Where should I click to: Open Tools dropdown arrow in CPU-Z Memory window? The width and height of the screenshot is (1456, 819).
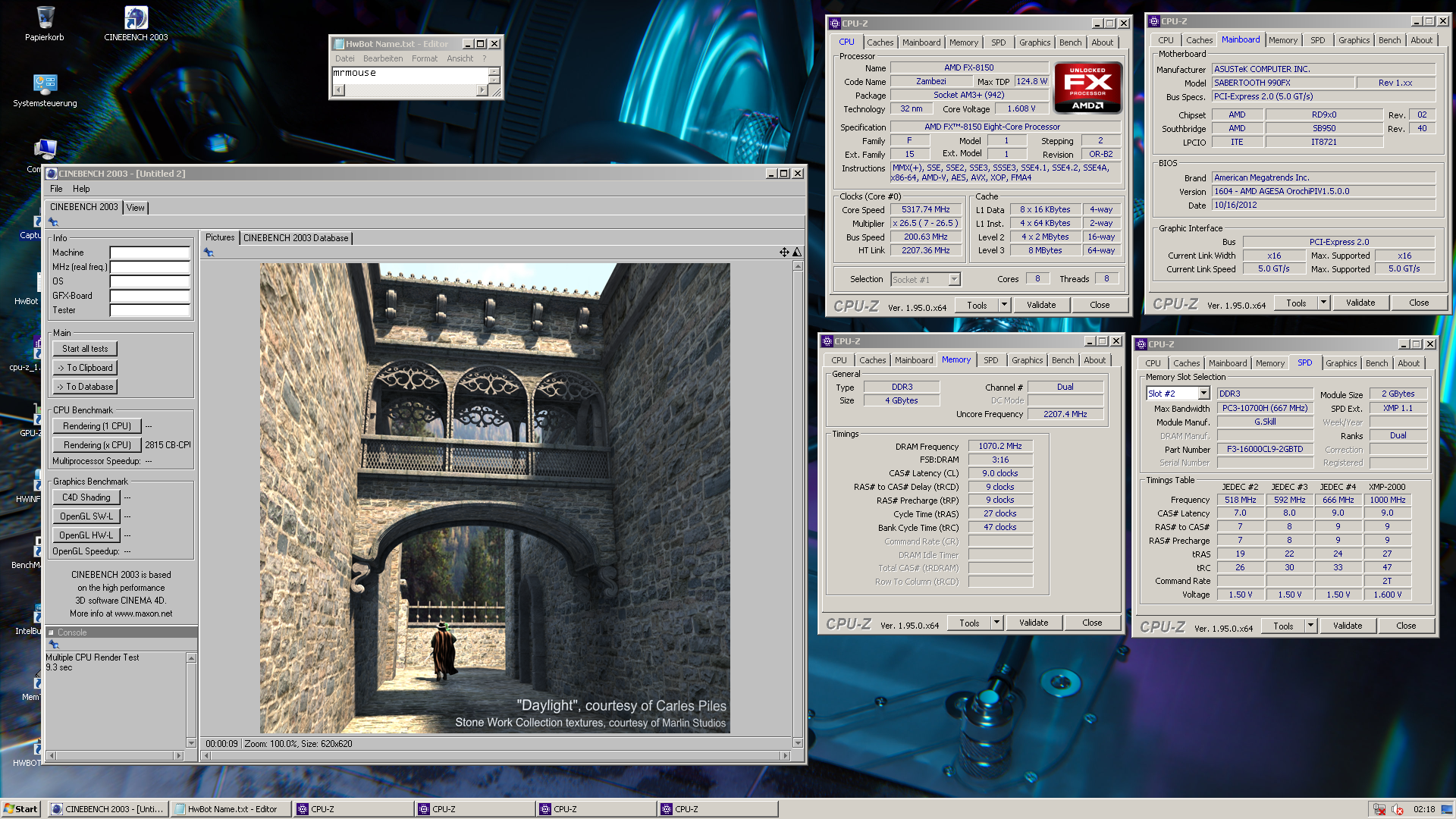click(996, 623)
